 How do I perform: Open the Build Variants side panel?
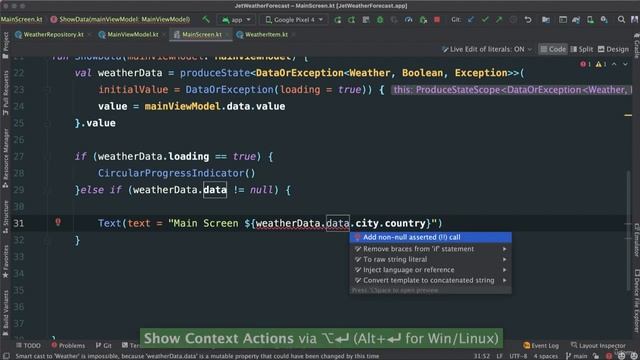coord(6,313)
